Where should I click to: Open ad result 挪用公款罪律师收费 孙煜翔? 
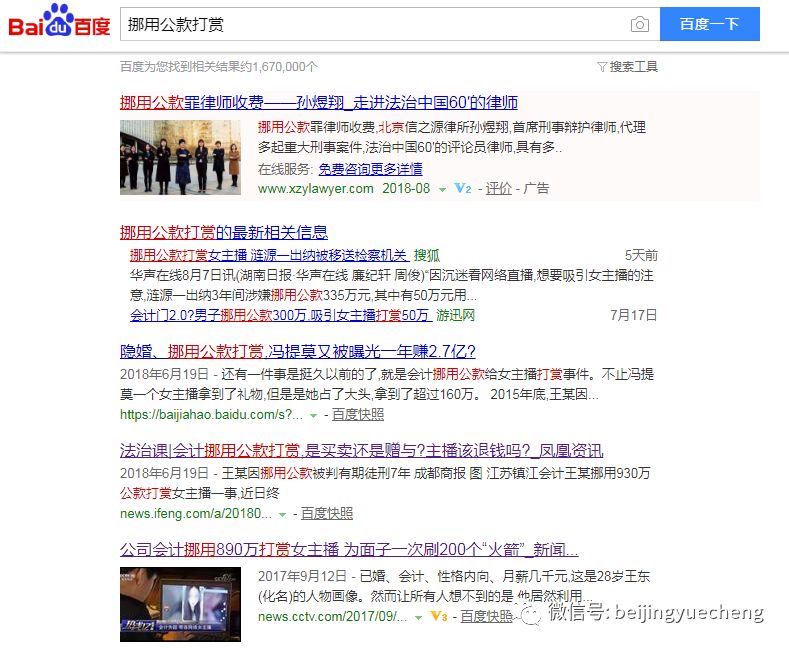click(x=319, y=103)
